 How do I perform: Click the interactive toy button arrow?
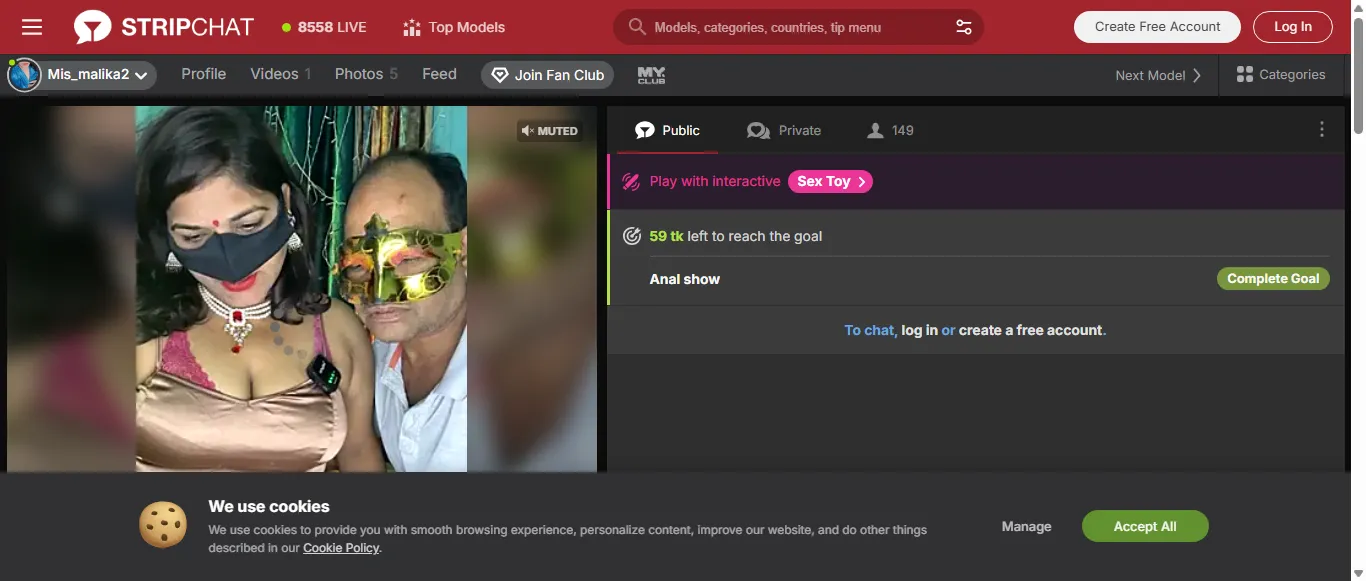[x=861, y=182]
